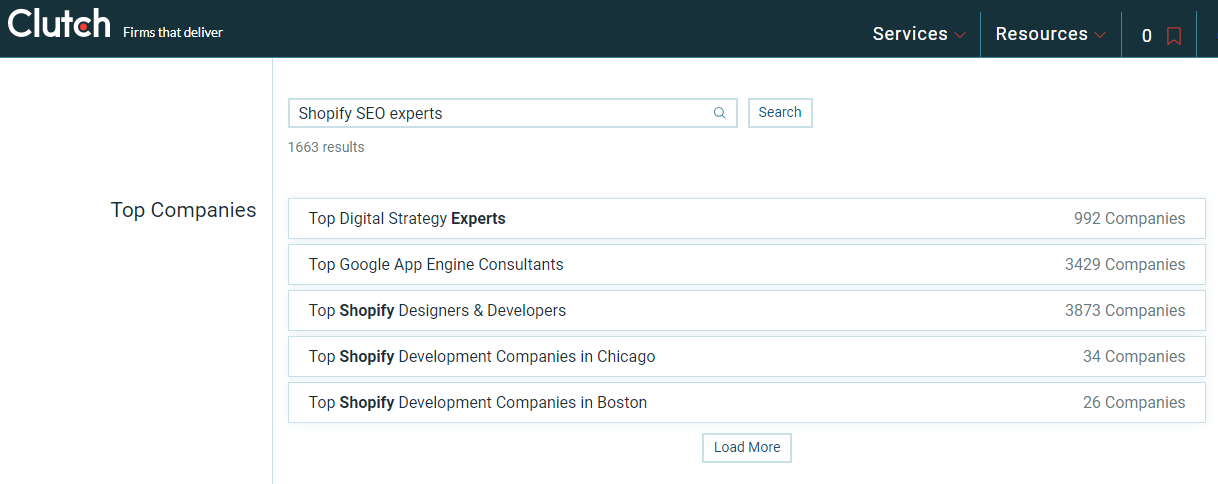Click the 26 Companies count
The height and width of the screenshot is (484, 1218).
click(x=1134, y=403)
